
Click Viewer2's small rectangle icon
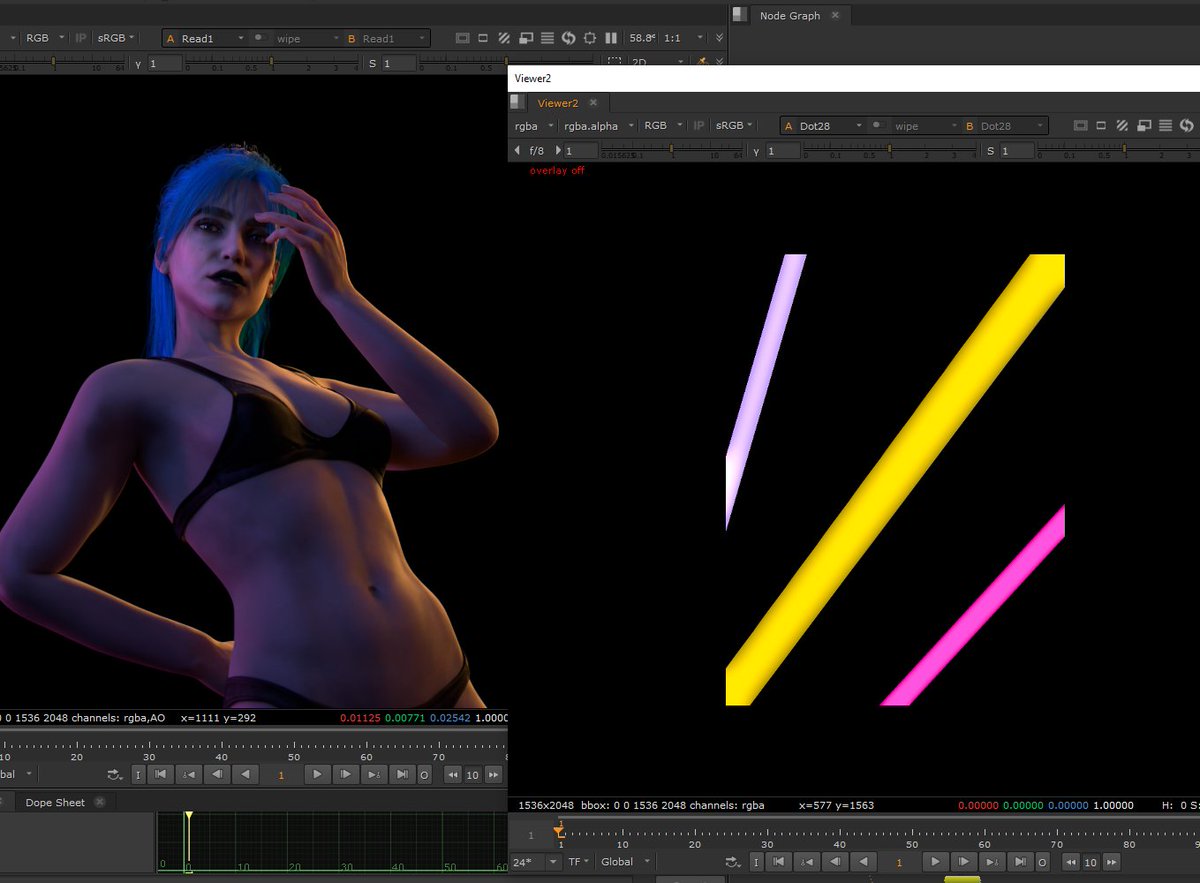[1101, 126]
